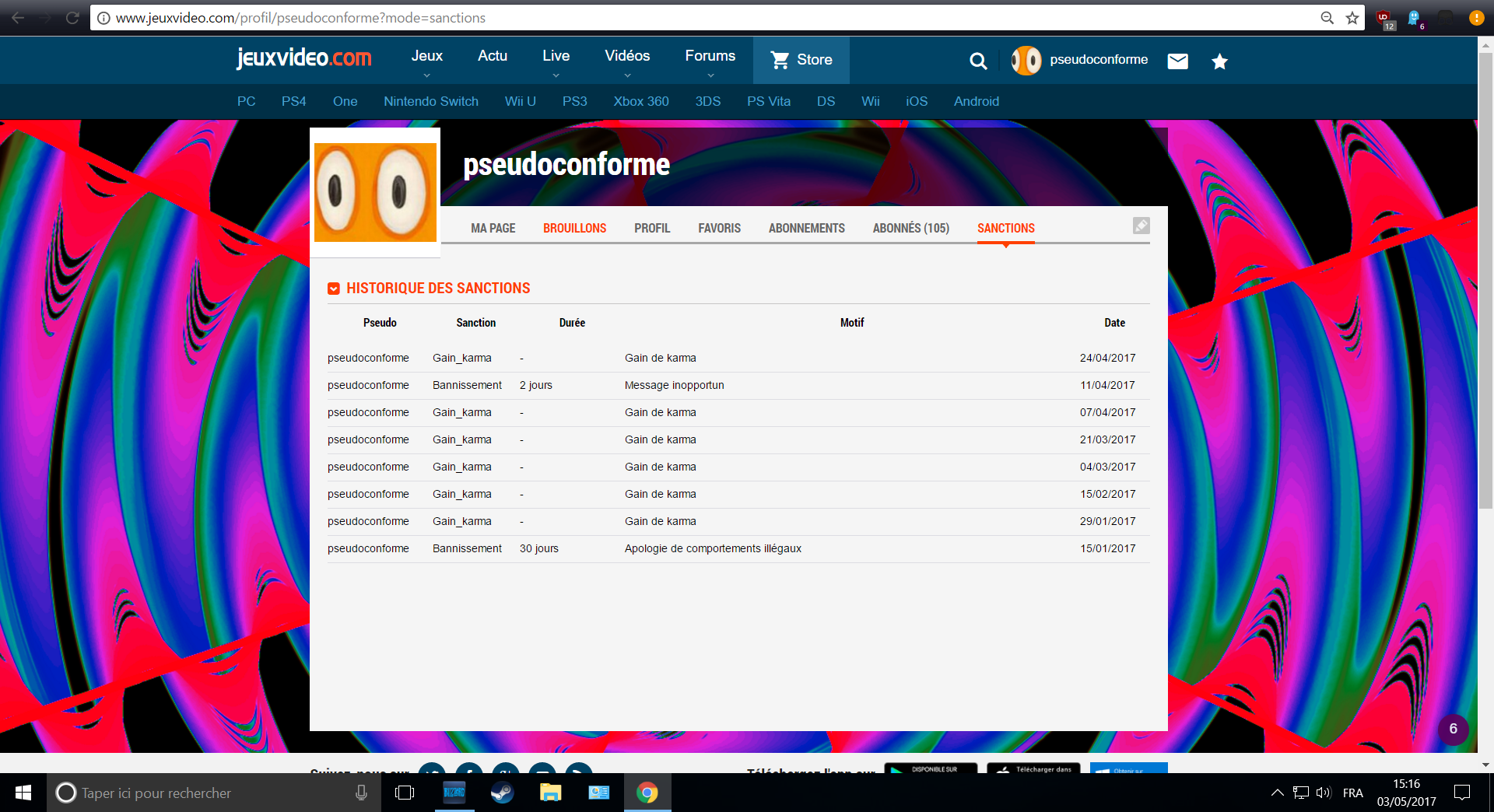Switch to the Brouillons tab
The width and height of the screenshot is (1494, 812).
[x=574, y=228]
